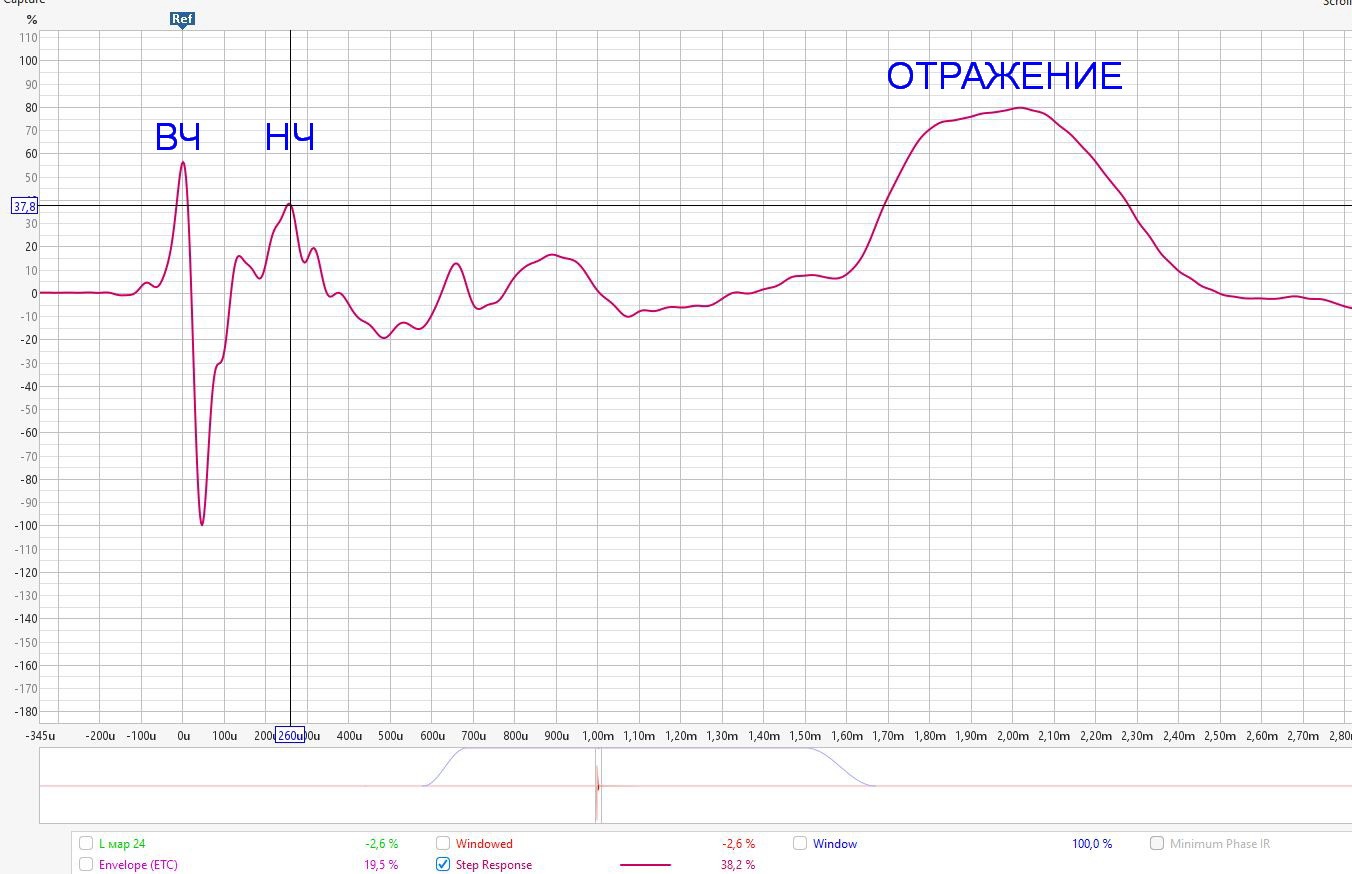
Task: Click the Ref marker above the graph
Action: (x=182, y=18)
